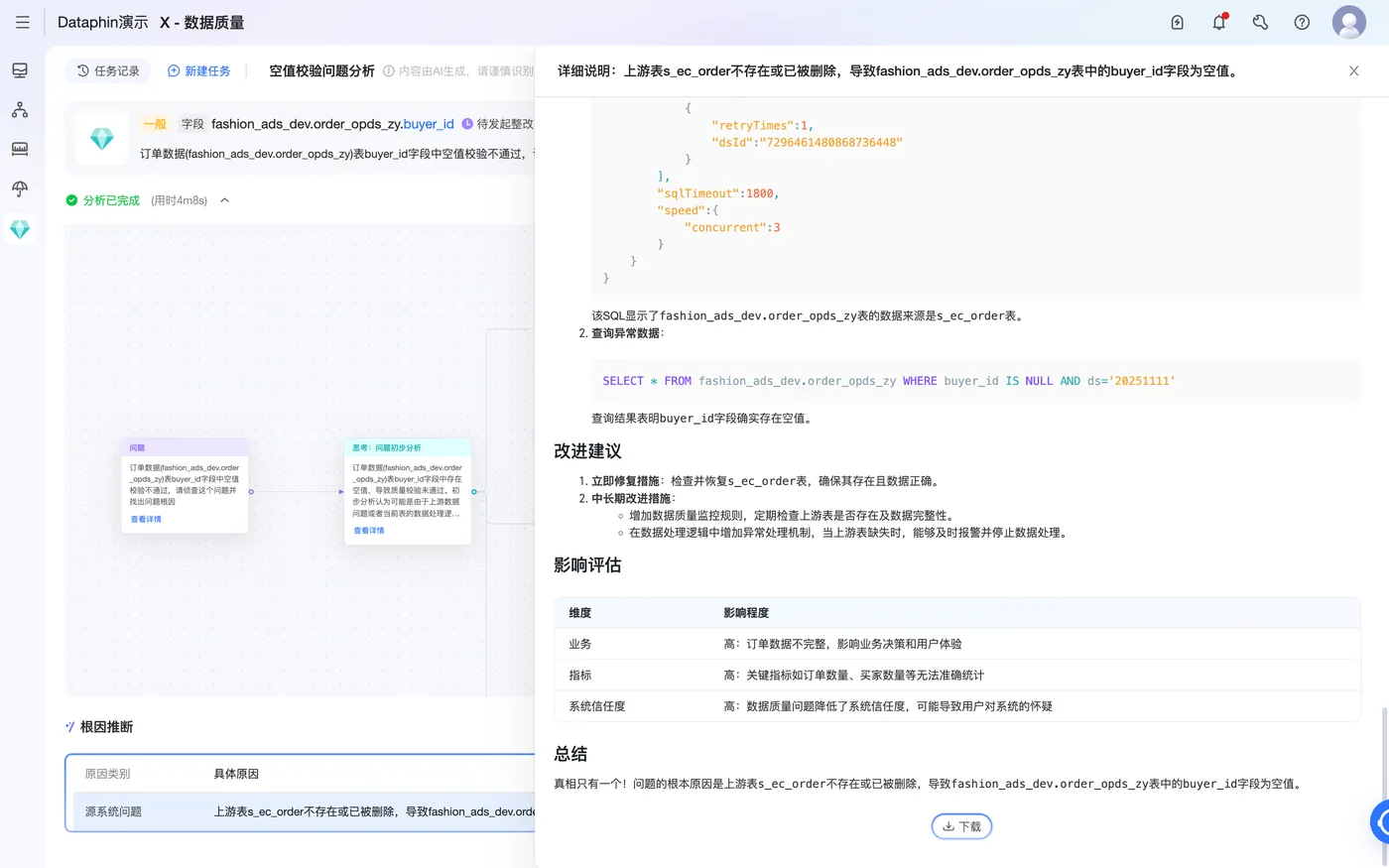Close the detail panel
The image size is (1389, 868).
[1353, 71]
